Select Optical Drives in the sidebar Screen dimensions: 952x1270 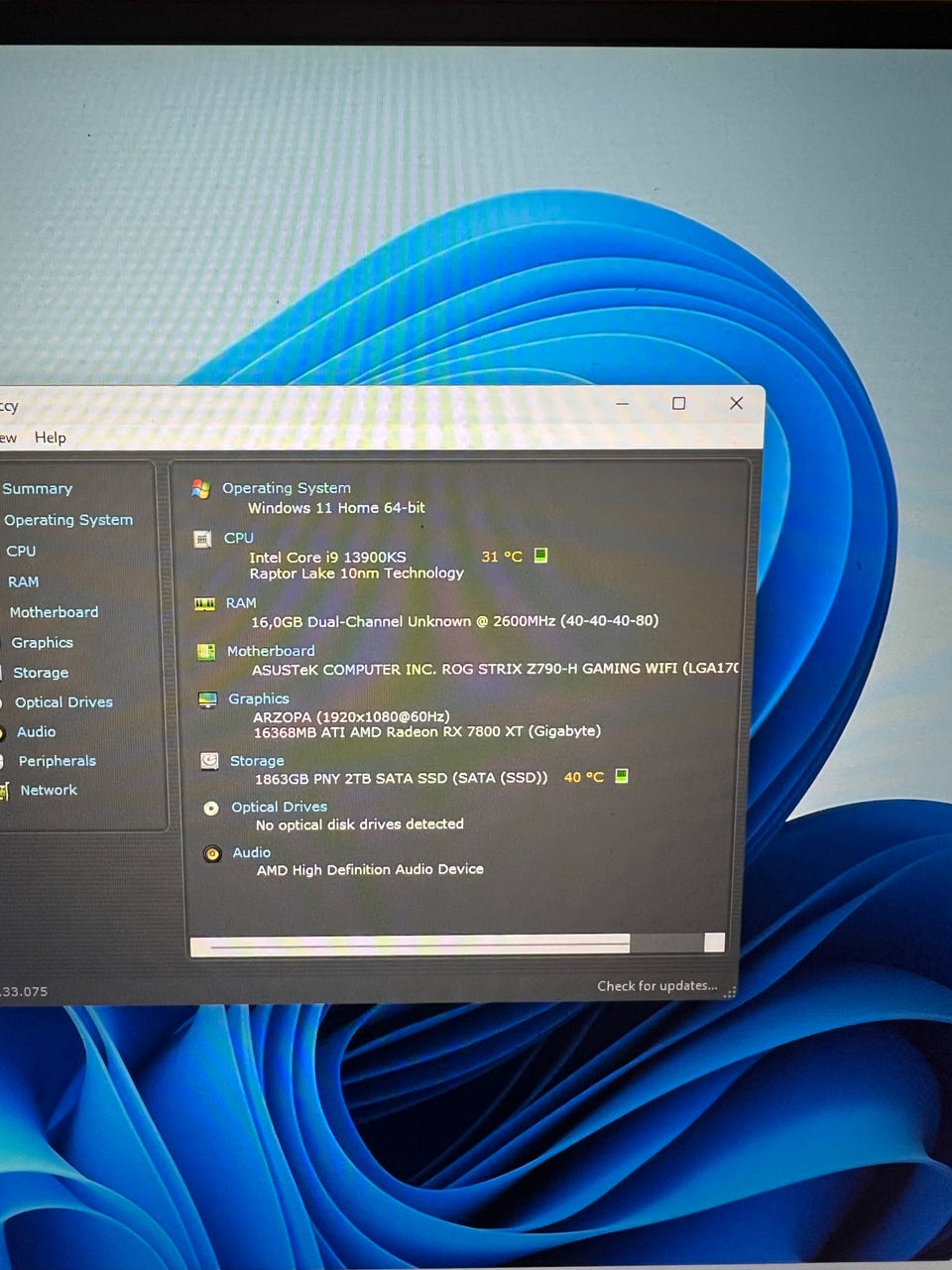63,702
